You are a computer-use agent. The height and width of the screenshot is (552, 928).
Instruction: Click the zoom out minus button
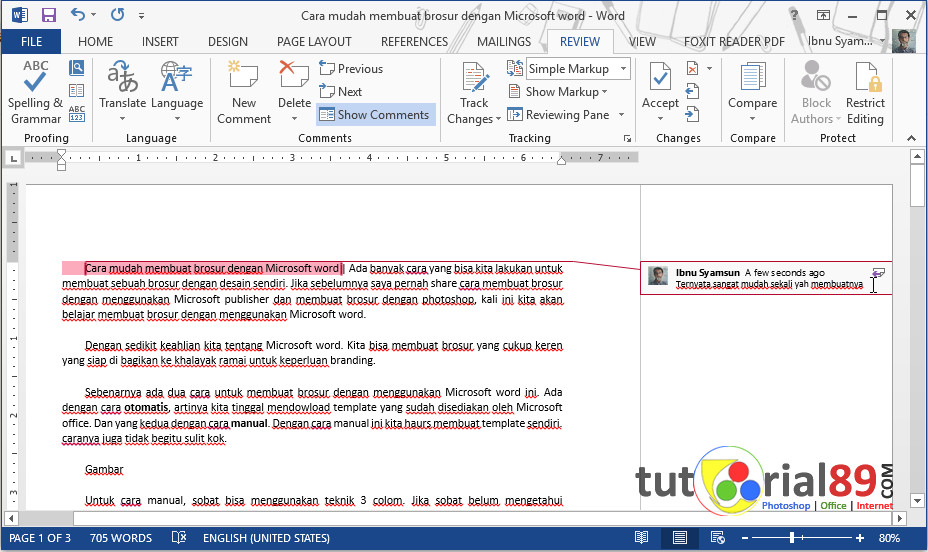tap(745, 538)
